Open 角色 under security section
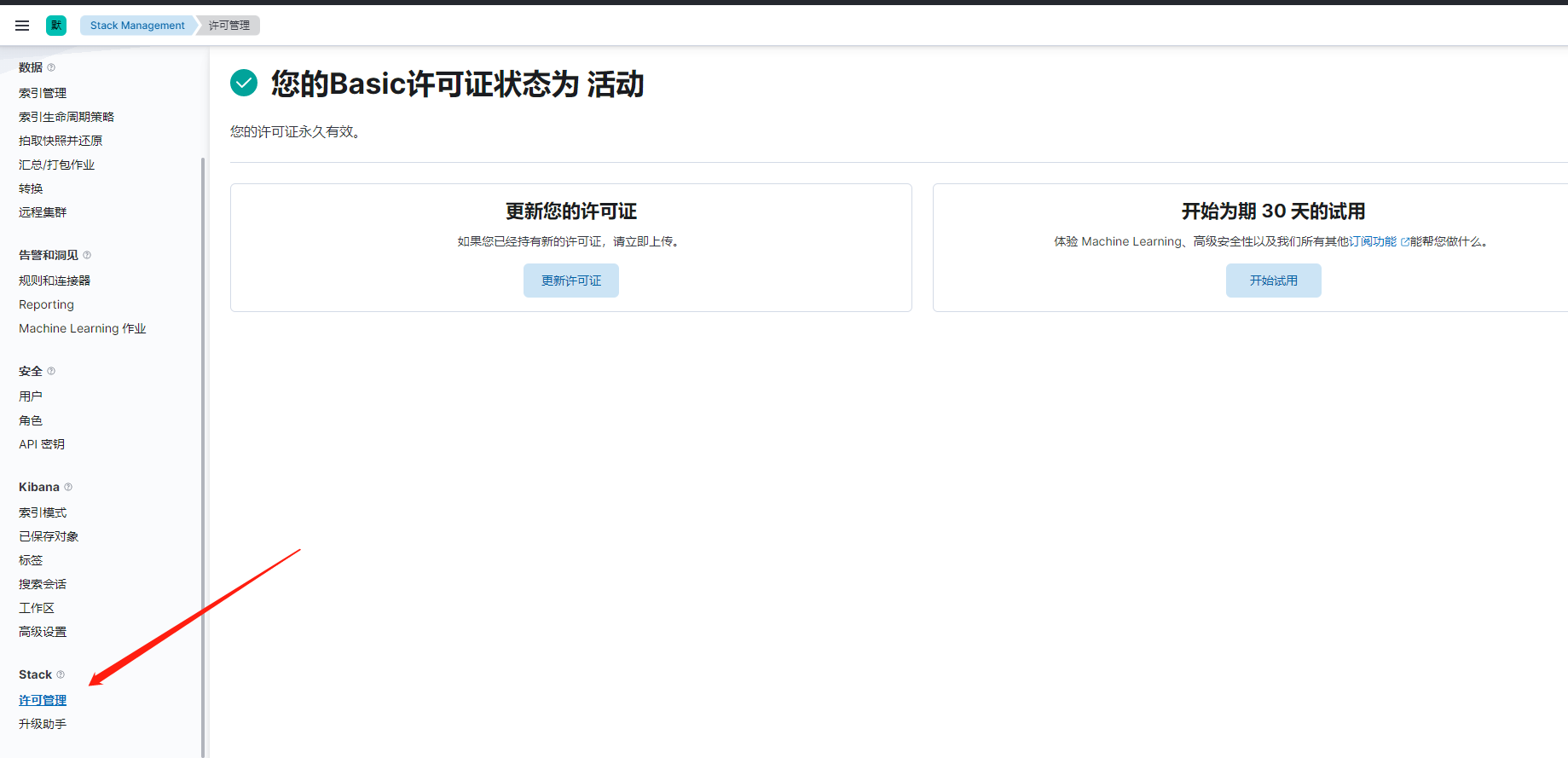 31,420
